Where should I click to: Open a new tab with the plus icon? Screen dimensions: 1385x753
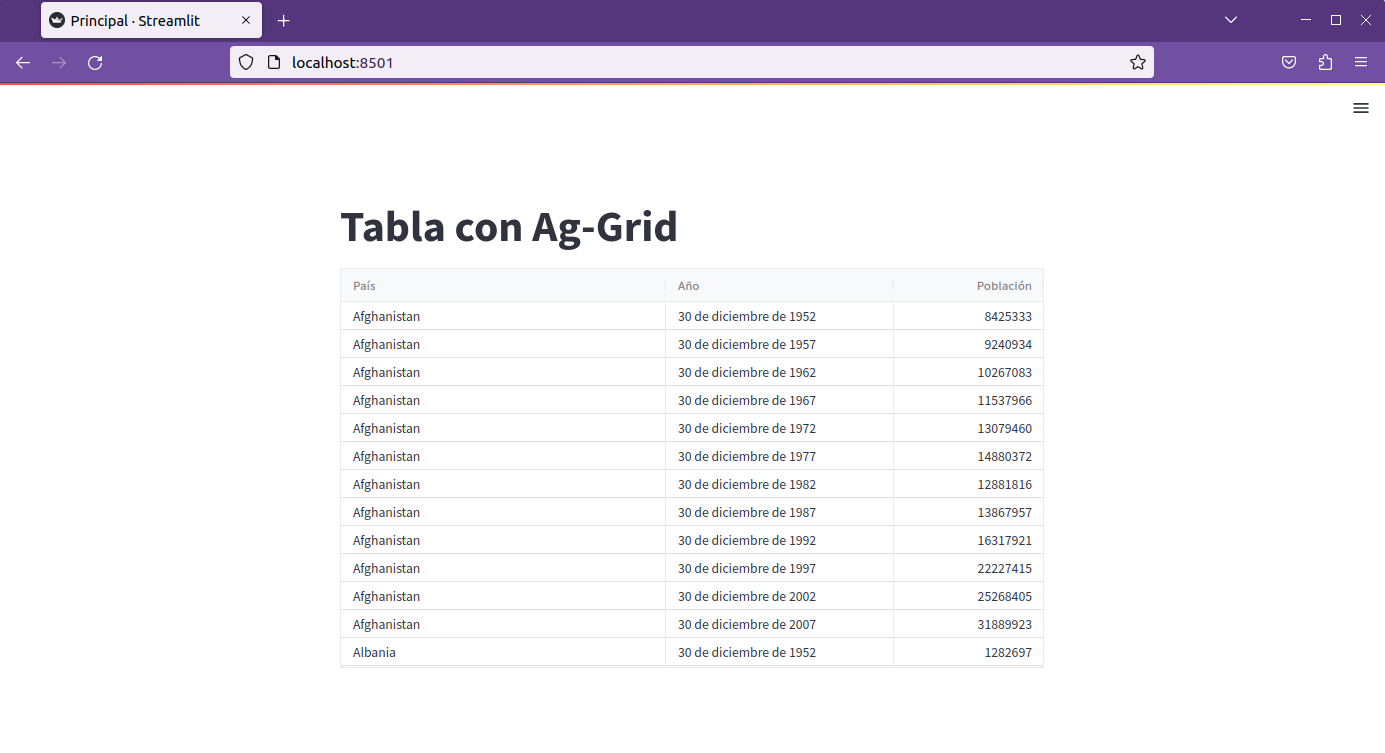[284, 20]
